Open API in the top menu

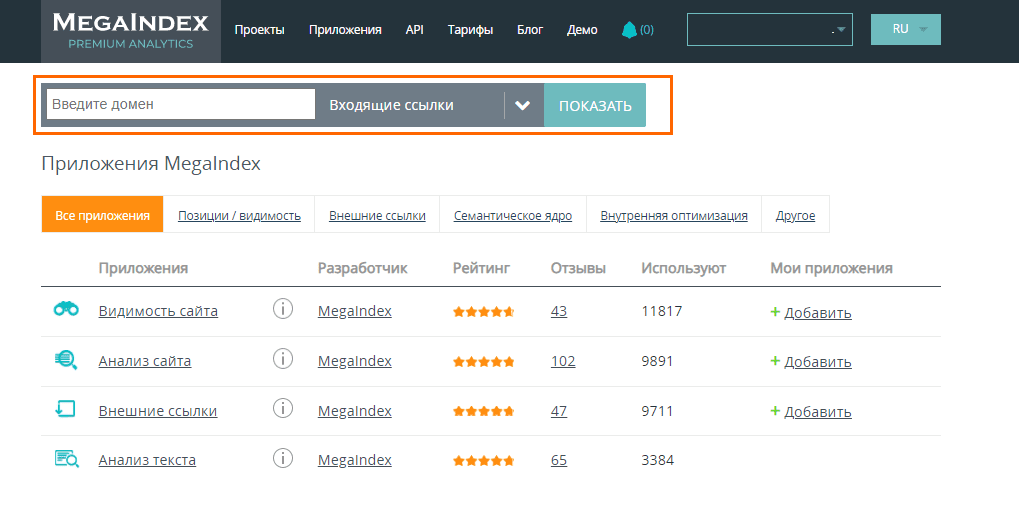[x=415, y=30]
